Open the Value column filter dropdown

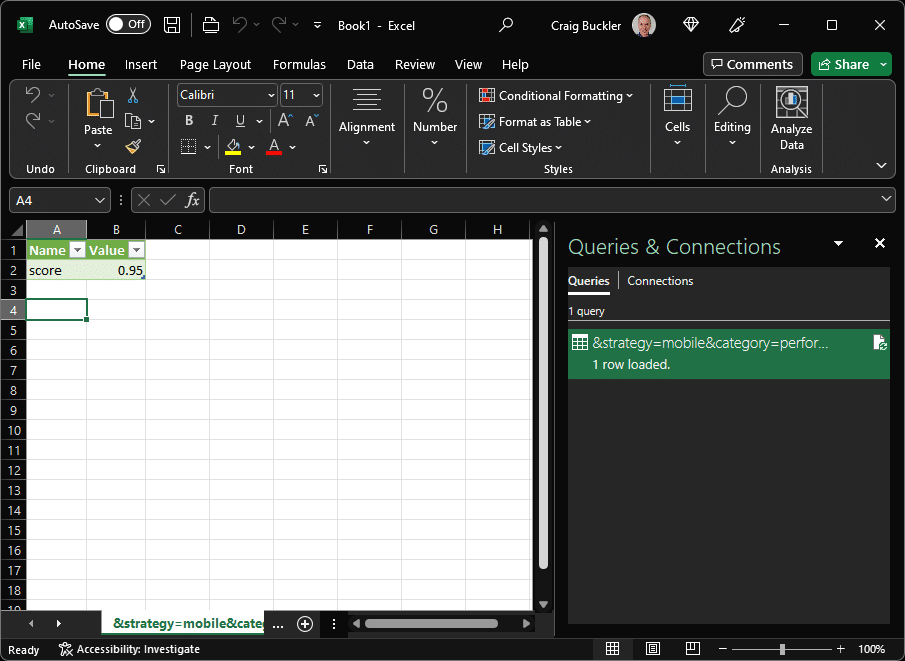point(136,250)
